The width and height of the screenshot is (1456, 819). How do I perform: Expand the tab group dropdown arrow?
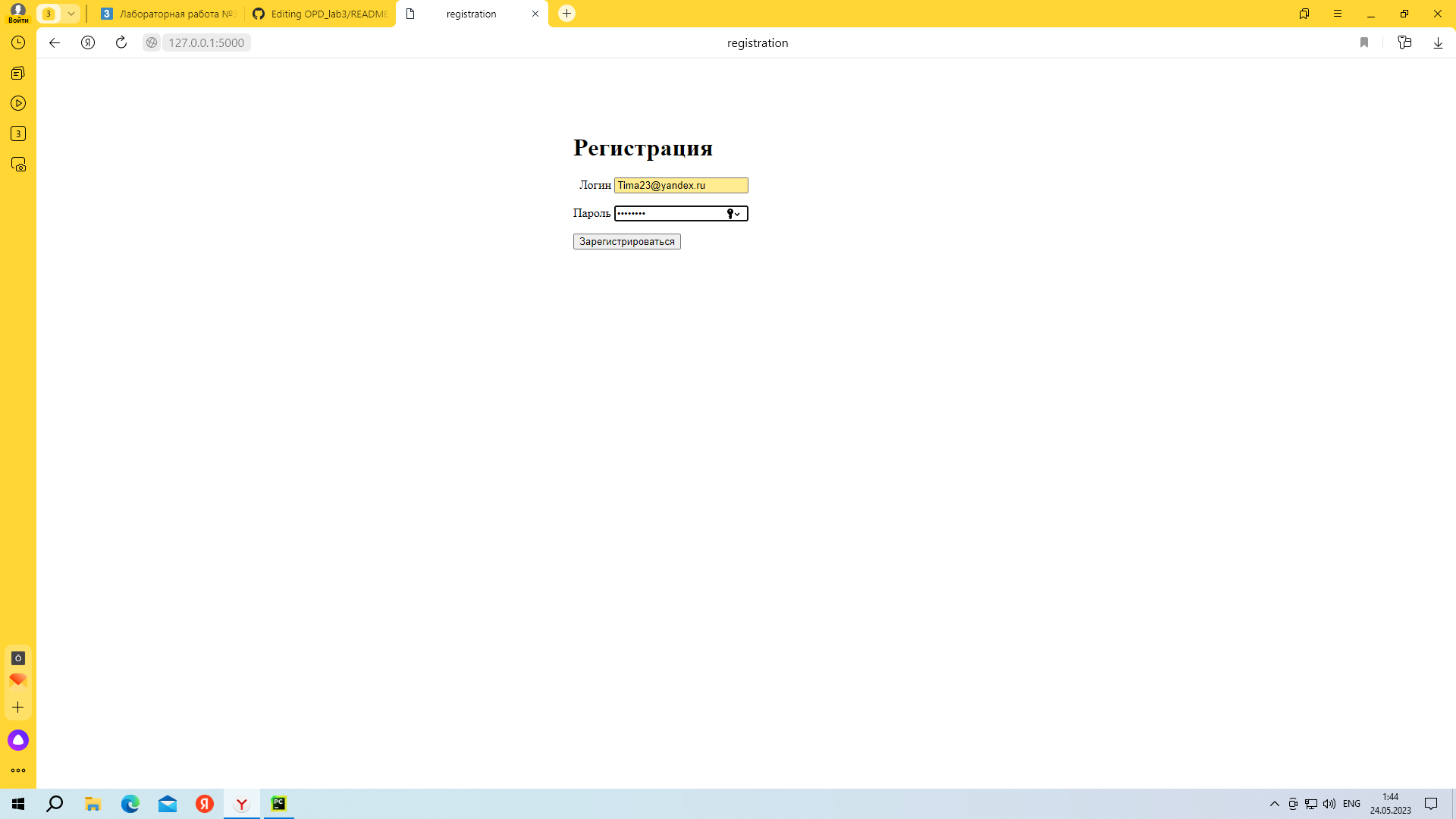[72, 14]
